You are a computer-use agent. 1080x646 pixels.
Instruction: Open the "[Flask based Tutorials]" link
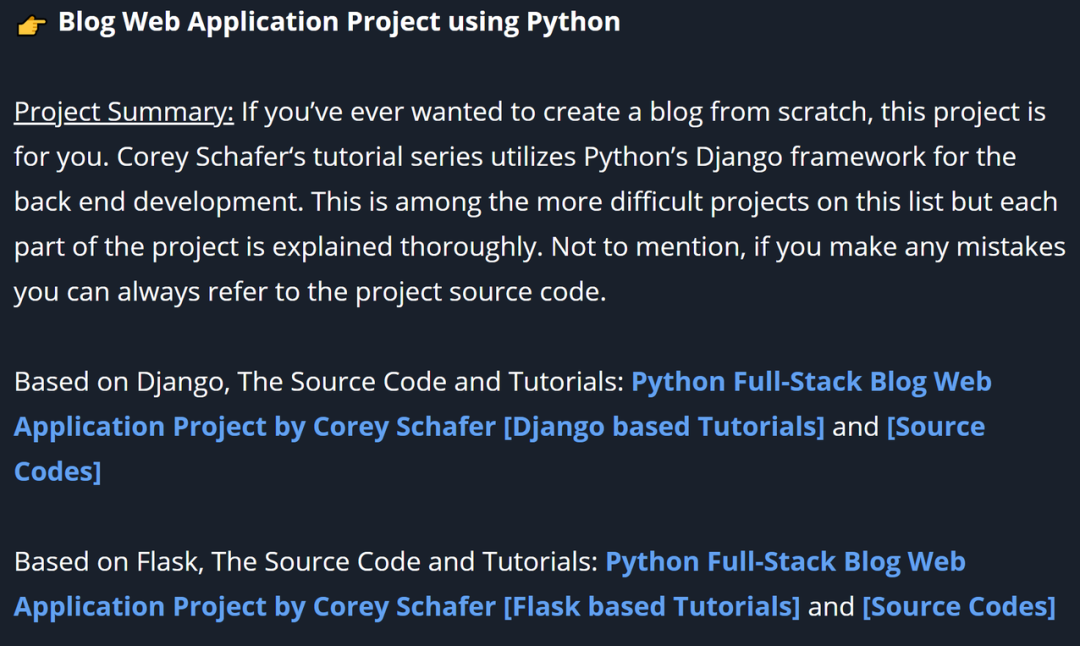click(x=651, y=607)
